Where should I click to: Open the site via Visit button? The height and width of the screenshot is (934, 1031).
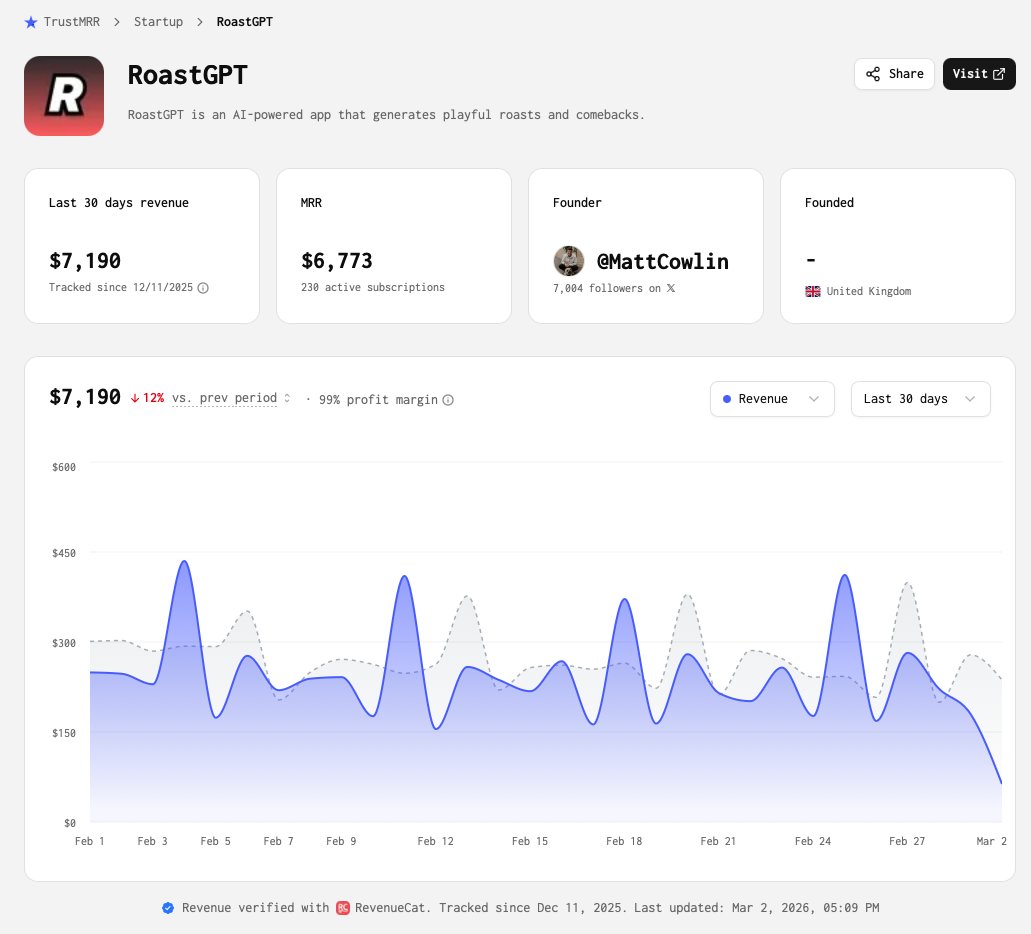979,74
